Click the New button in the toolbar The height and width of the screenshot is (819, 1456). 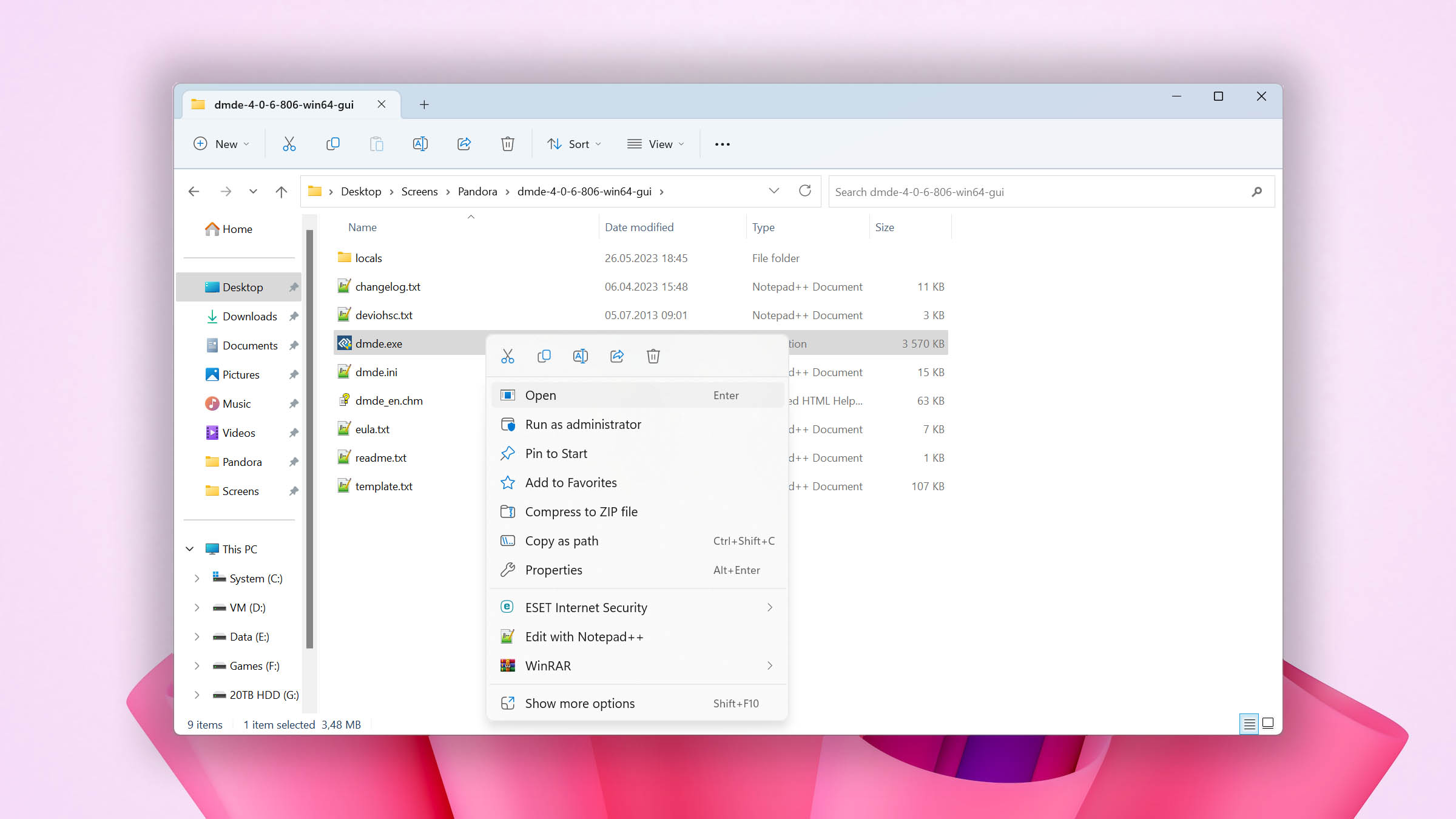[221, 144]
